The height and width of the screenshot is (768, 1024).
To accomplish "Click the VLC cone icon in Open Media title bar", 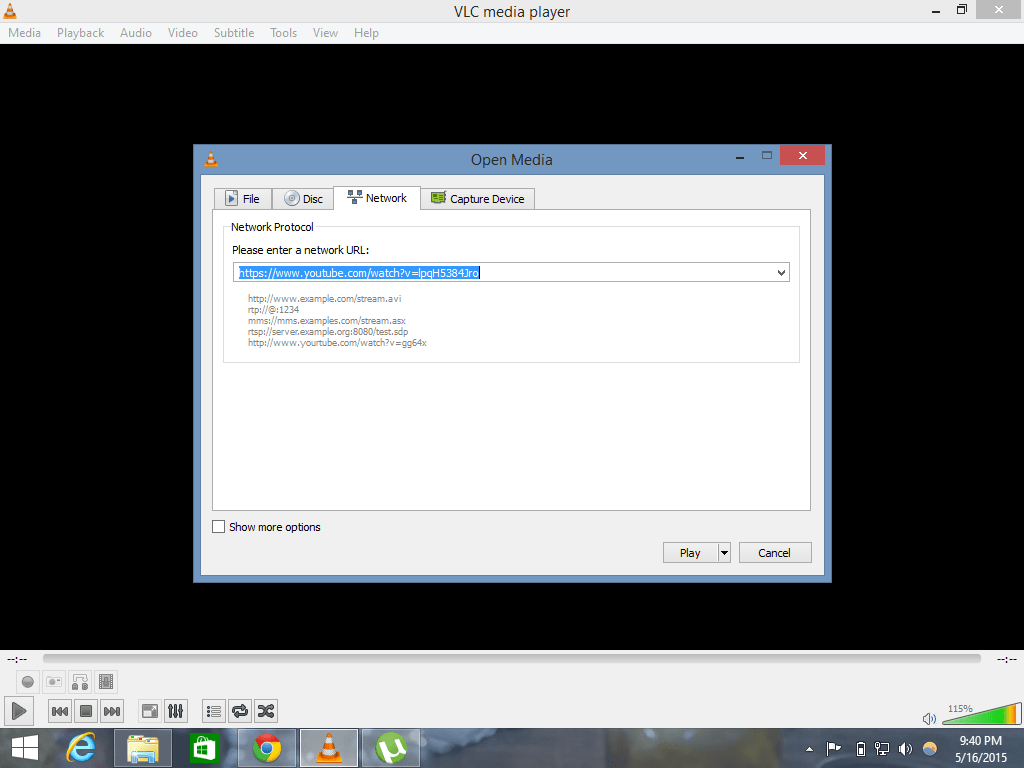I will (x=211, y=159).
